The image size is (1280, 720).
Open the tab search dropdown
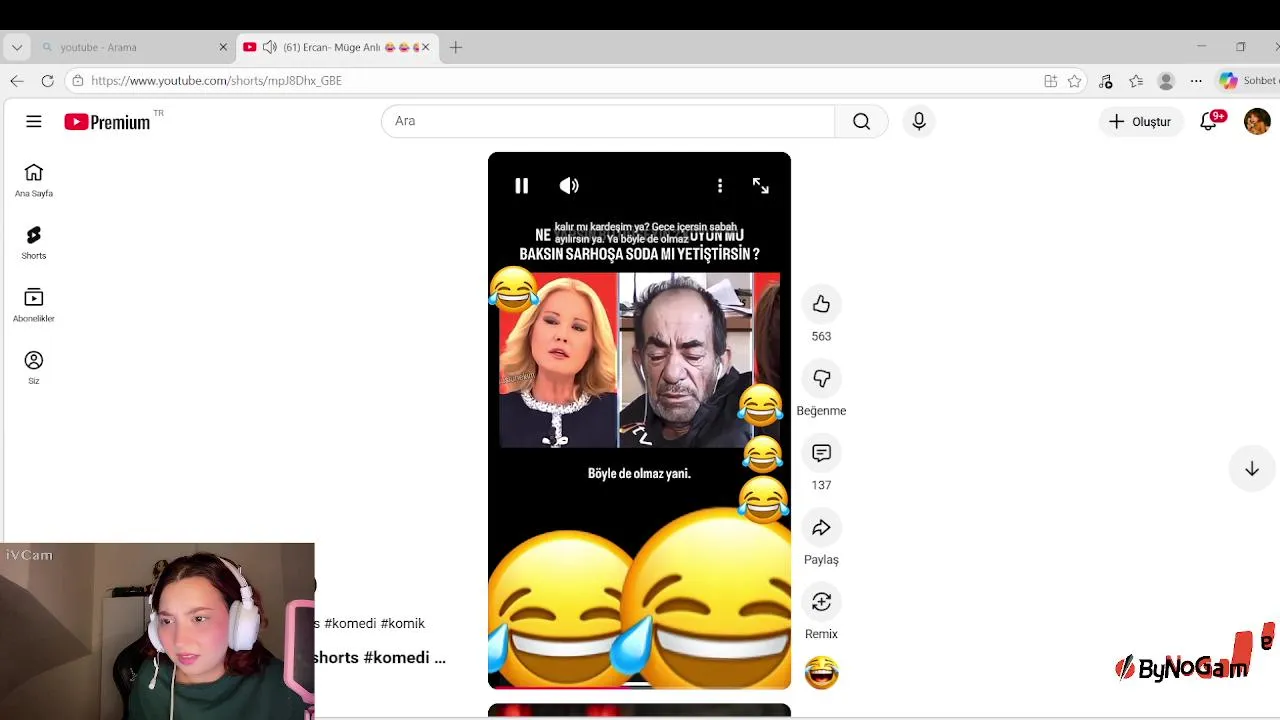(16, 47)
